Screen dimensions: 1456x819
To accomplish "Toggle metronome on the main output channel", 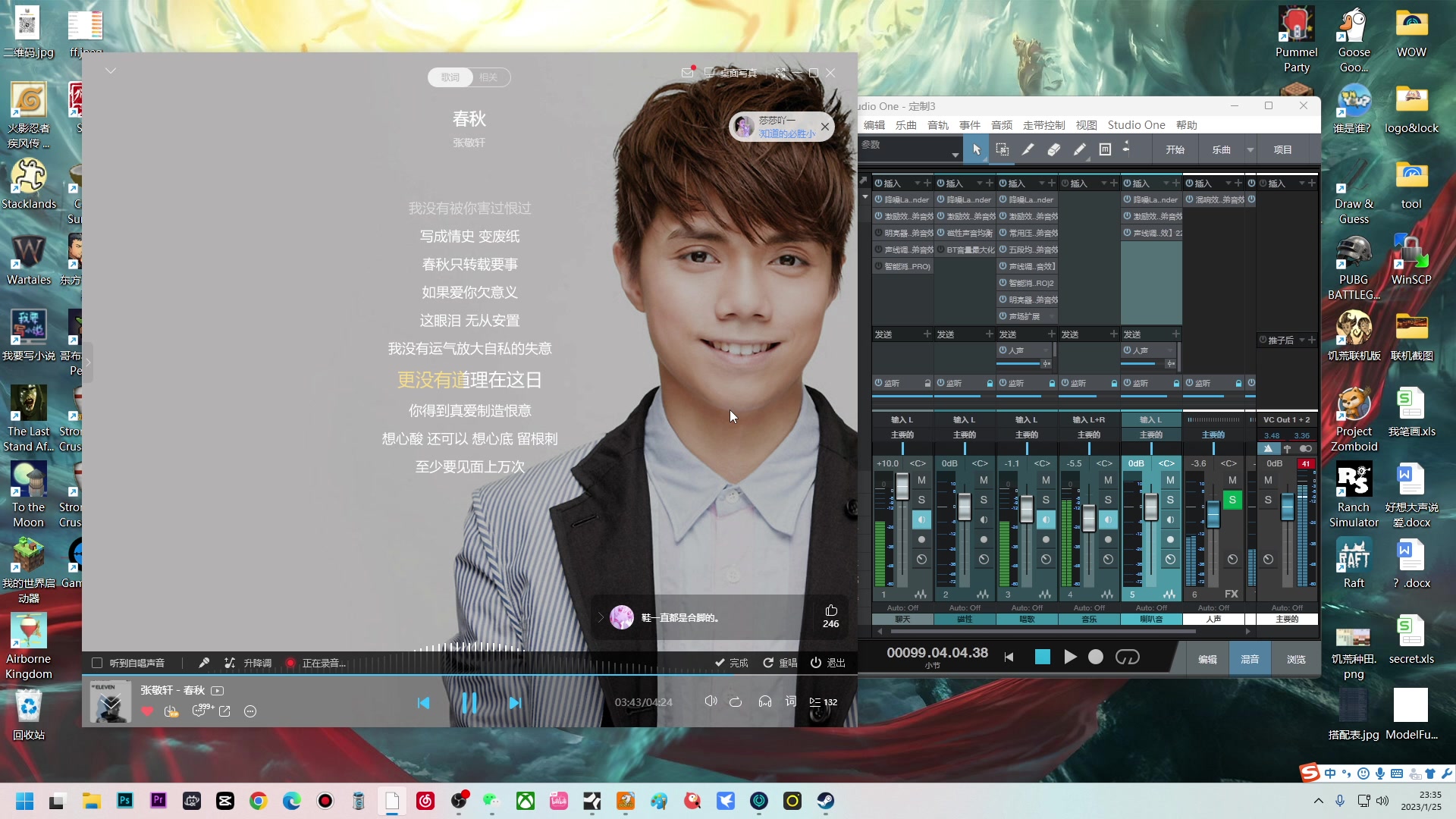I will 1269,448.
